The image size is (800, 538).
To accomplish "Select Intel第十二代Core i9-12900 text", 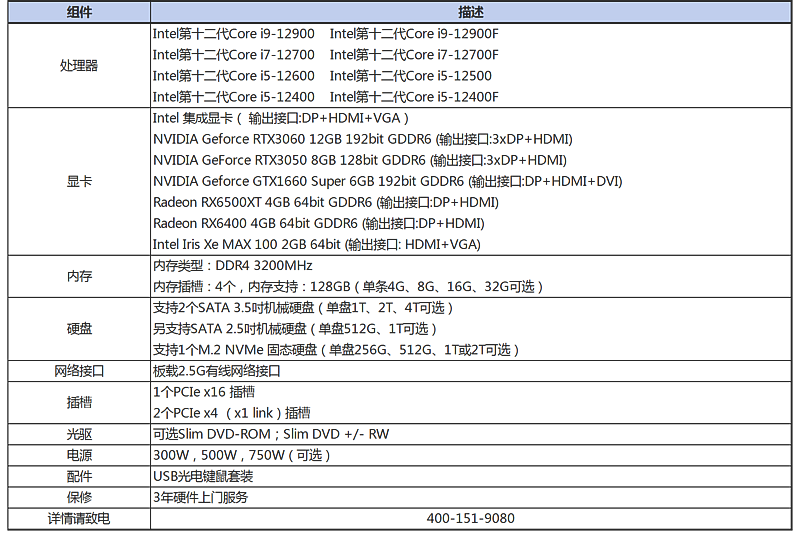I will (234, 34).
